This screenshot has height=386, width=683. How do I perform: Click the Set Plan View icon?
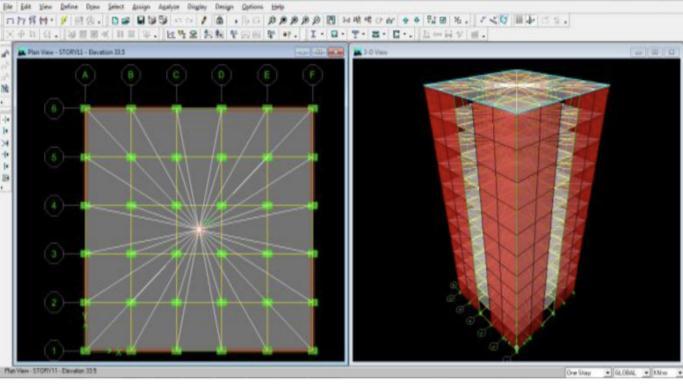[357, 20]
